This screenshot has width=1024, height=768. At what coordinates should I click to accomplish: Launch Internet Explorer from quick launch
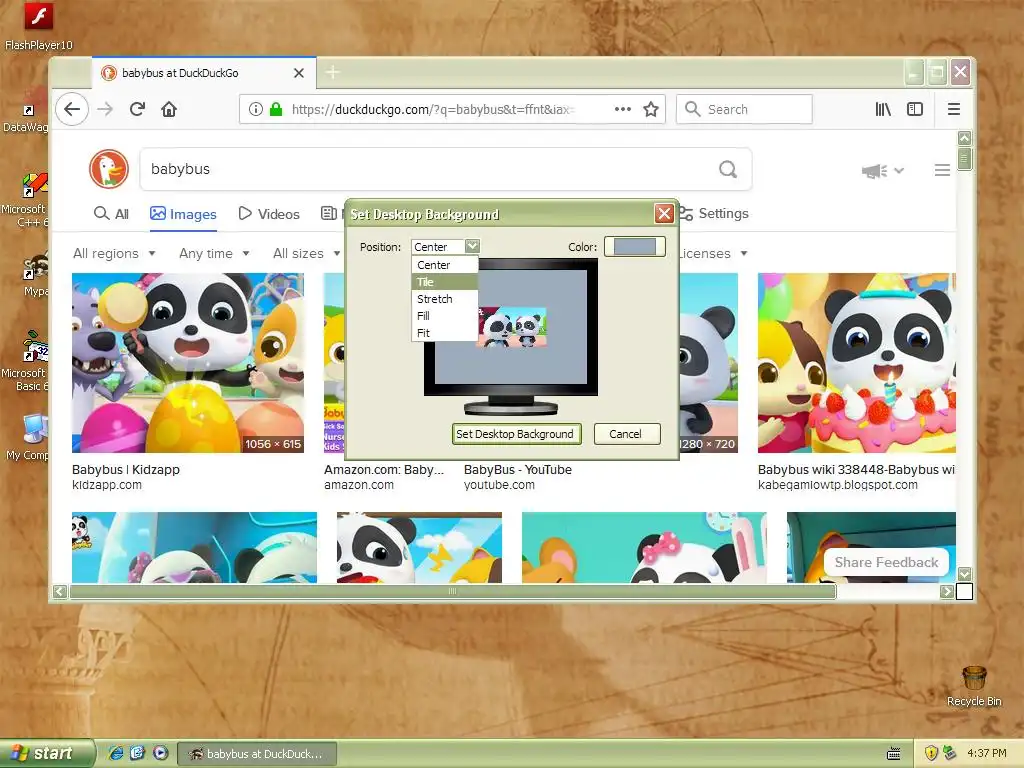click(x=116, y=753)
